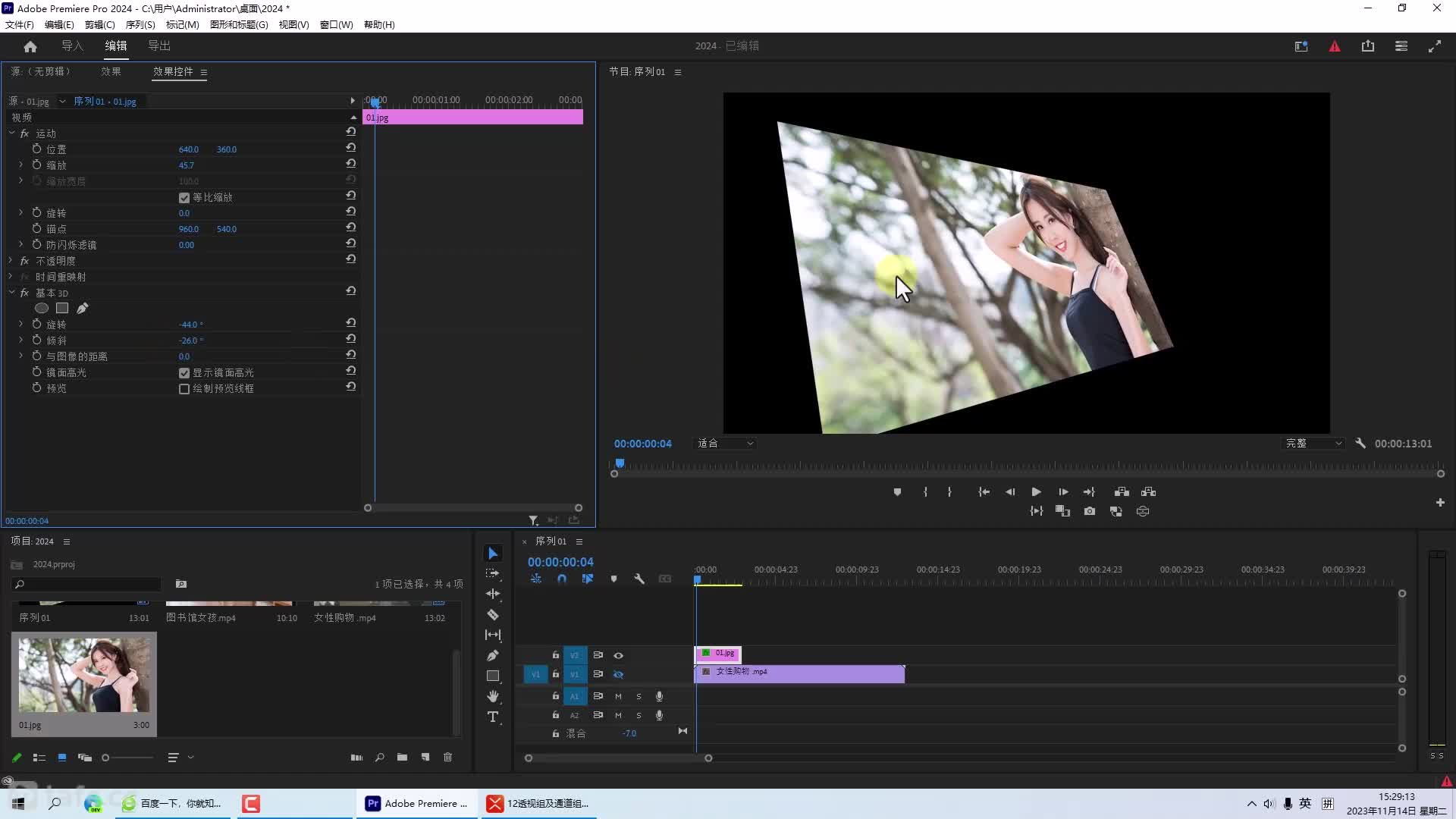Toggle uniform scale (等比缩放) checkbox
Image resolution: width=1456 pixels, height=819 pixels.
pos(184,197)
